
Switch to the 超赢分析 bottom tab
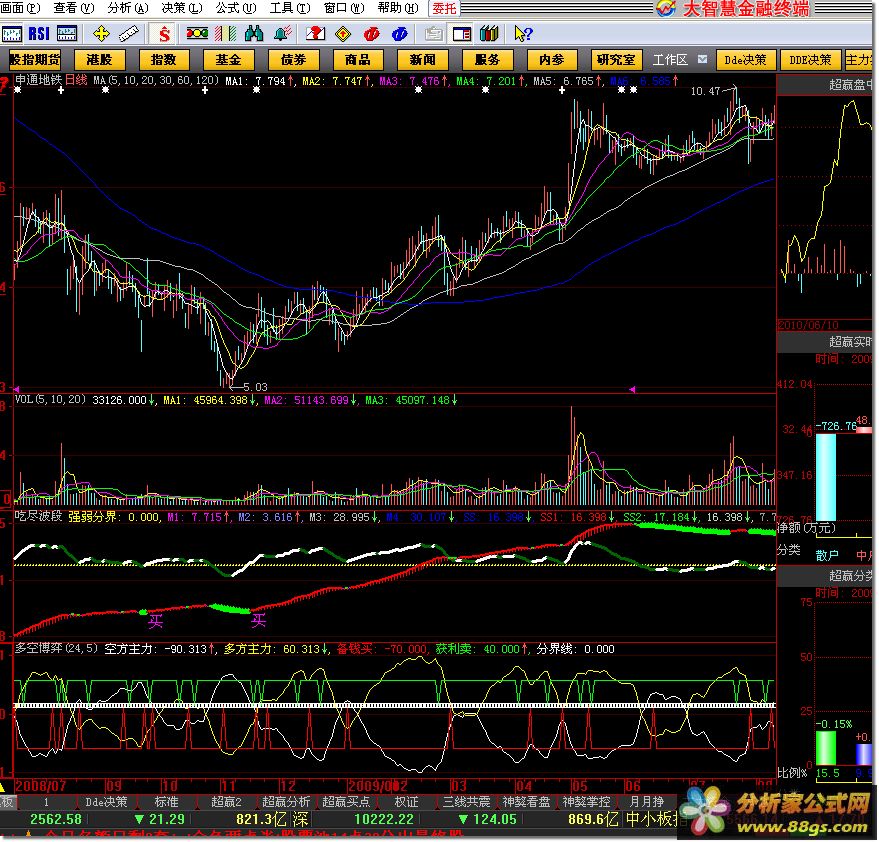coord(286,802)
